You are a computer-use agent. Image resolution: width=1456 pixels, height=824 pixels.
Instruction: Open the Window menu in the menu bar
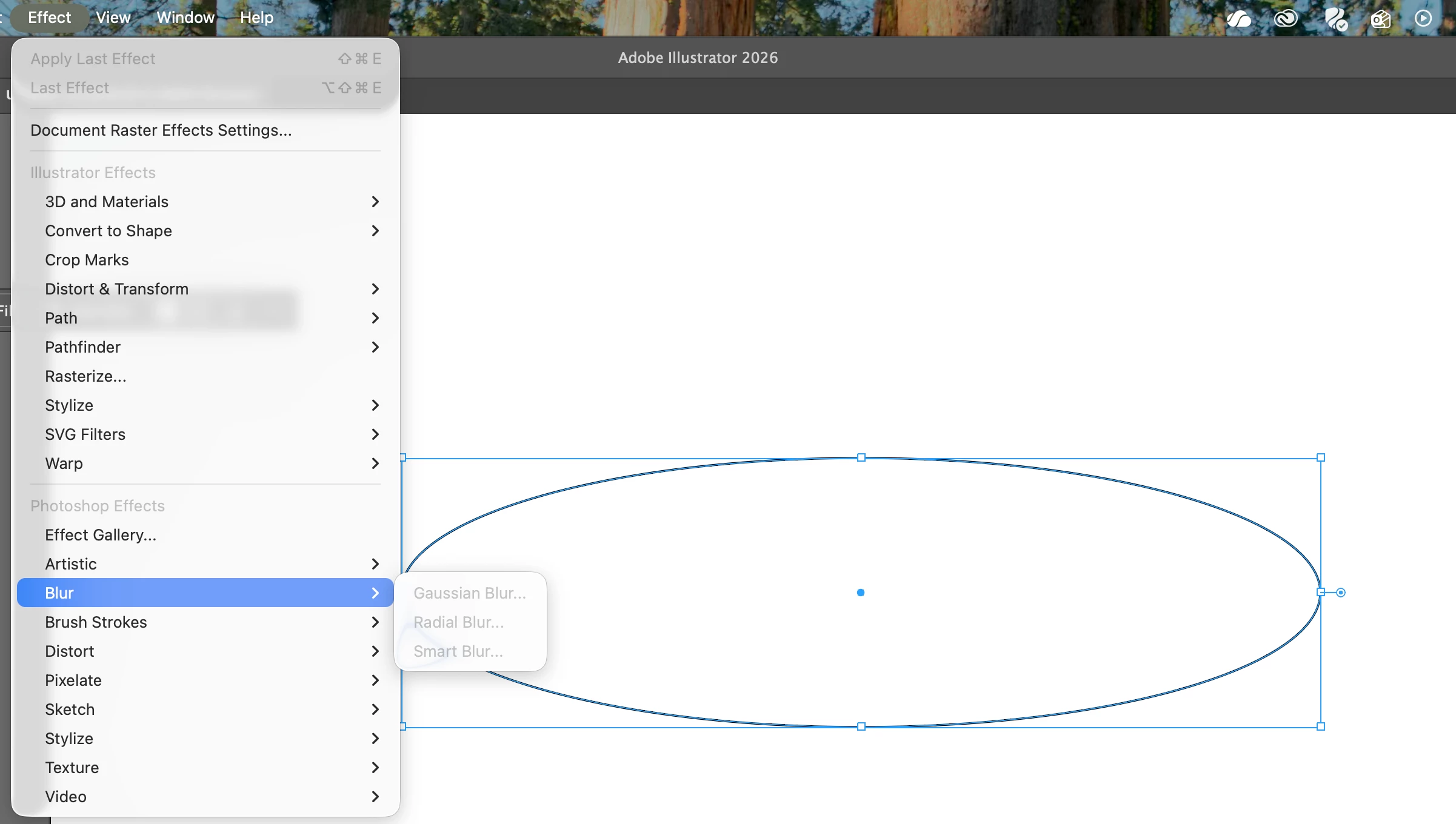coord(185,18)
